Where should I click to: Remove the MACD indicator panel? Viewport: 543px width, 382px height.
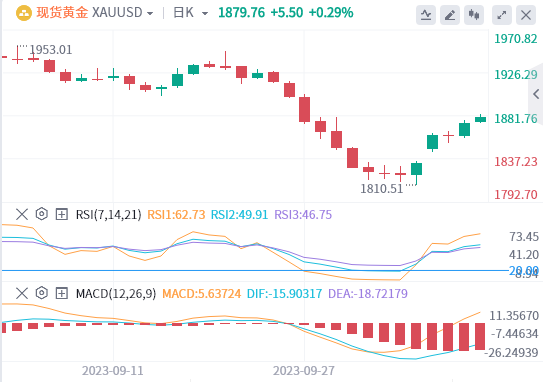22,294
